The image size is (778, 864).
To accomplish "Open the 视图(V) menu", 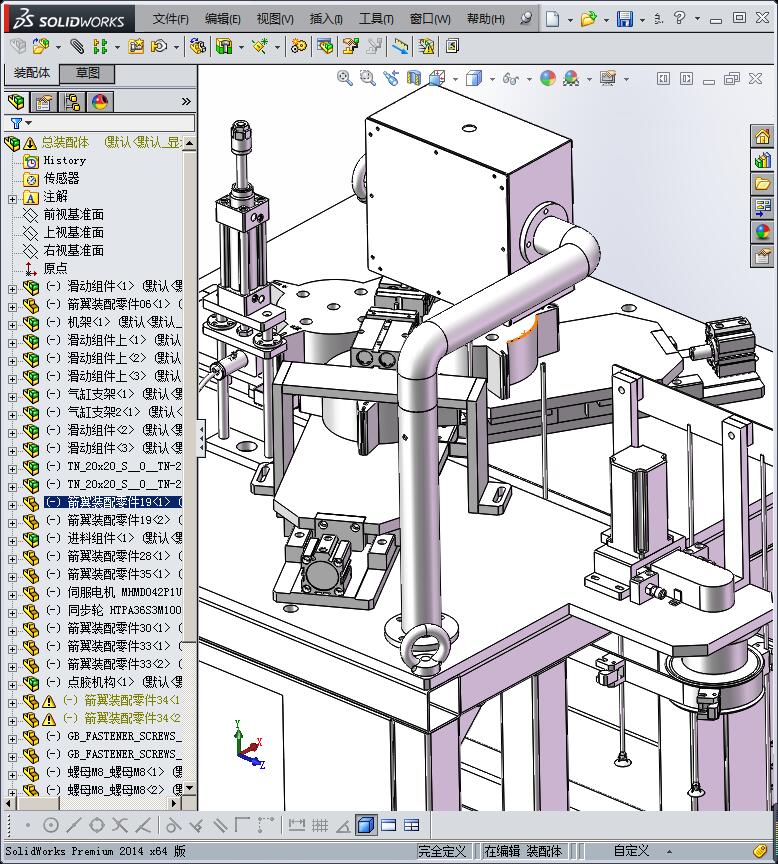I will pos(275,19).
